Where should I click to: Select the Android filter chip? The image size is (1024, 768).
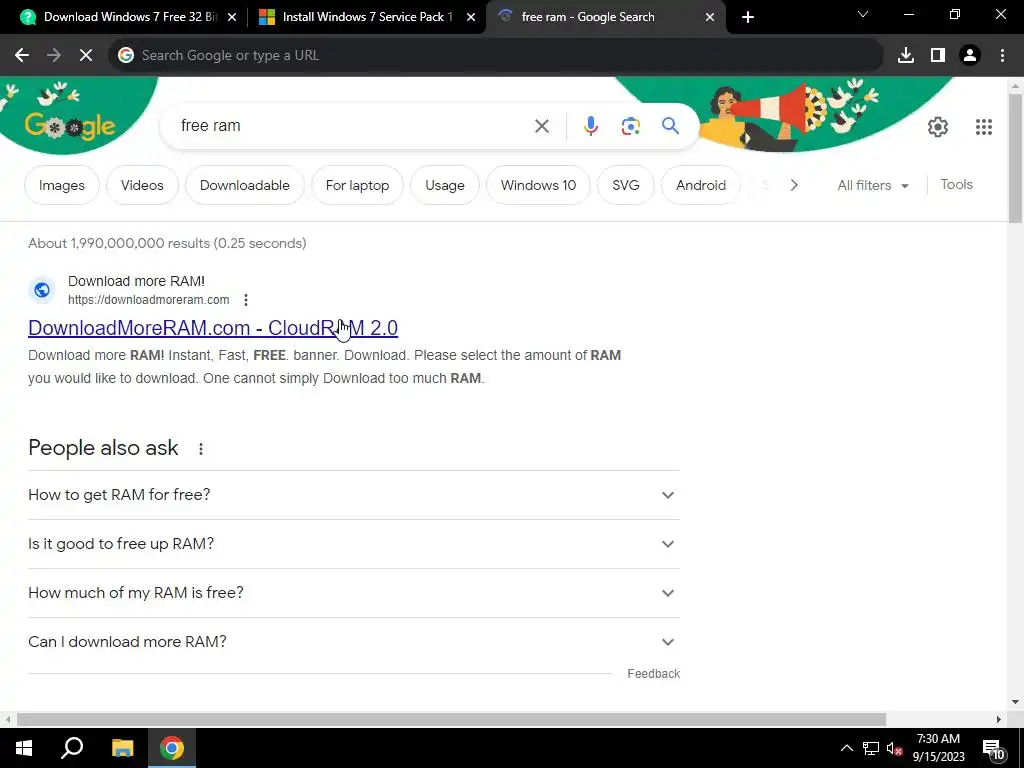point(701,185)
